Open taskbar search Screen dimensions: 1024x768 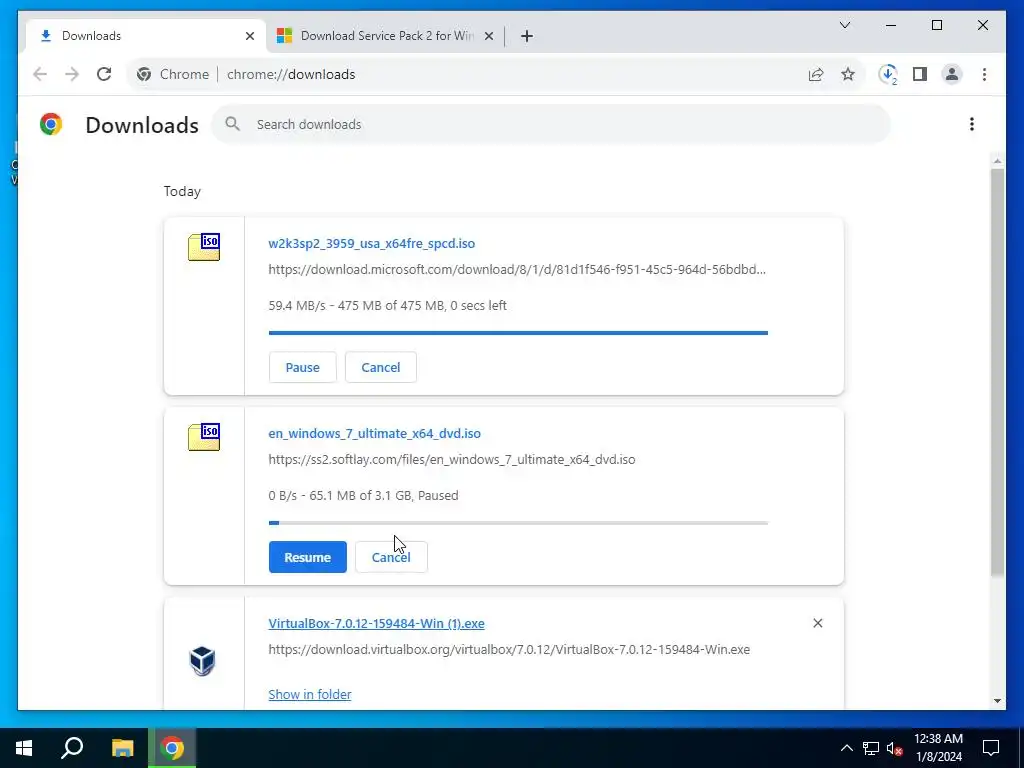72,748
